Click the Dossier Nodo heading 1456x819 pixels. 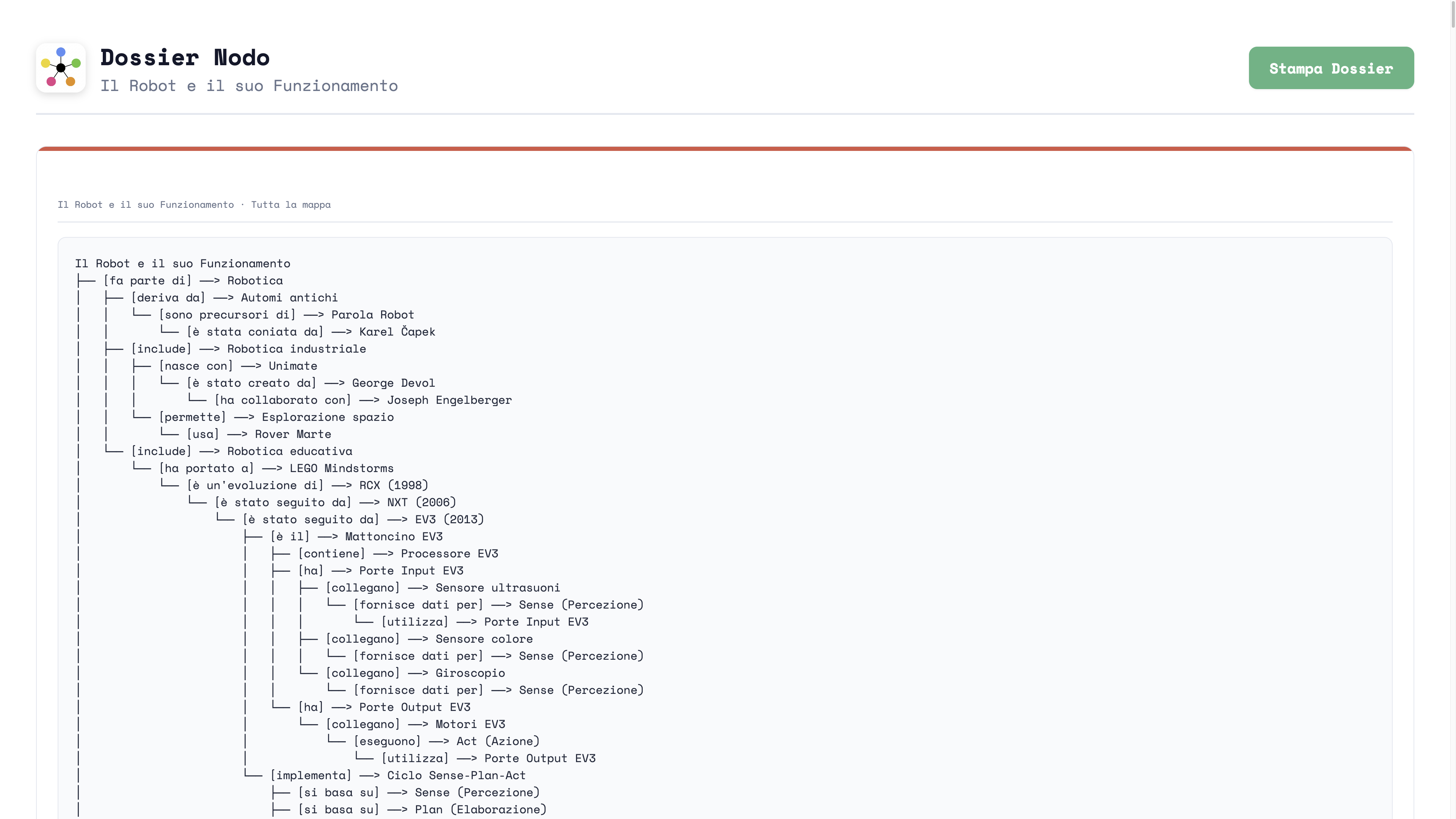pyautogui.click(x=185, y=58)
